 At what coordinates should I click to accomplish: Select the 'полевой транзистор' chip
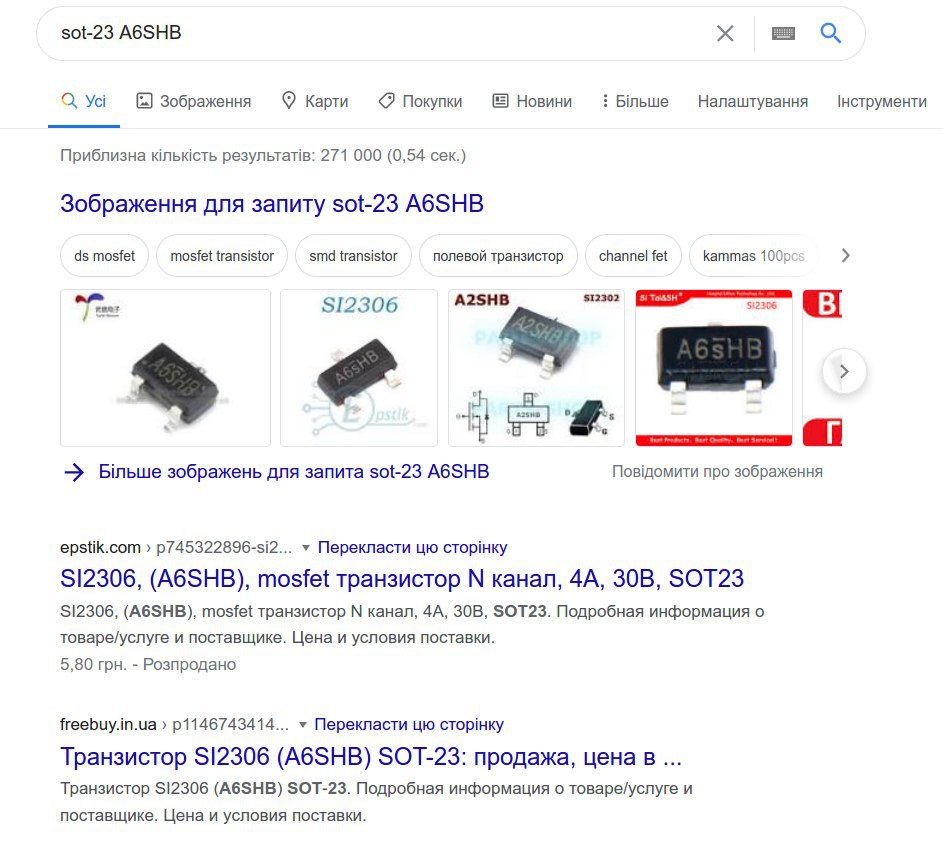[498, 256]
